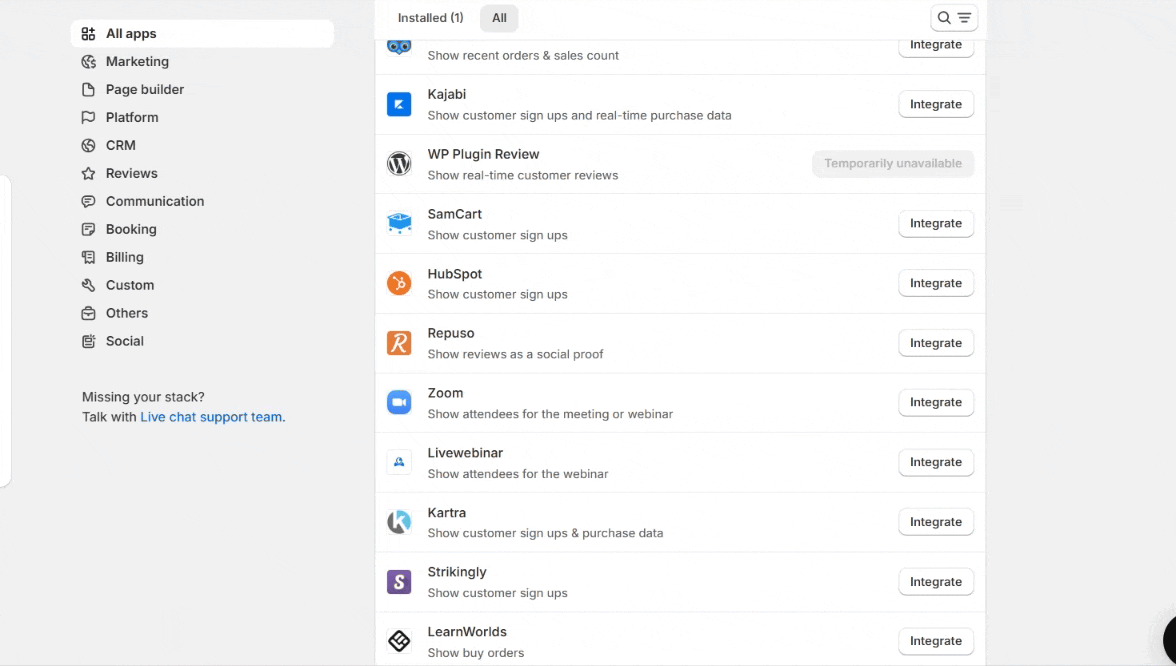Switch to the Installed (1) tab
Viewport: 1176px width, 666px height.
coord(430,18)
